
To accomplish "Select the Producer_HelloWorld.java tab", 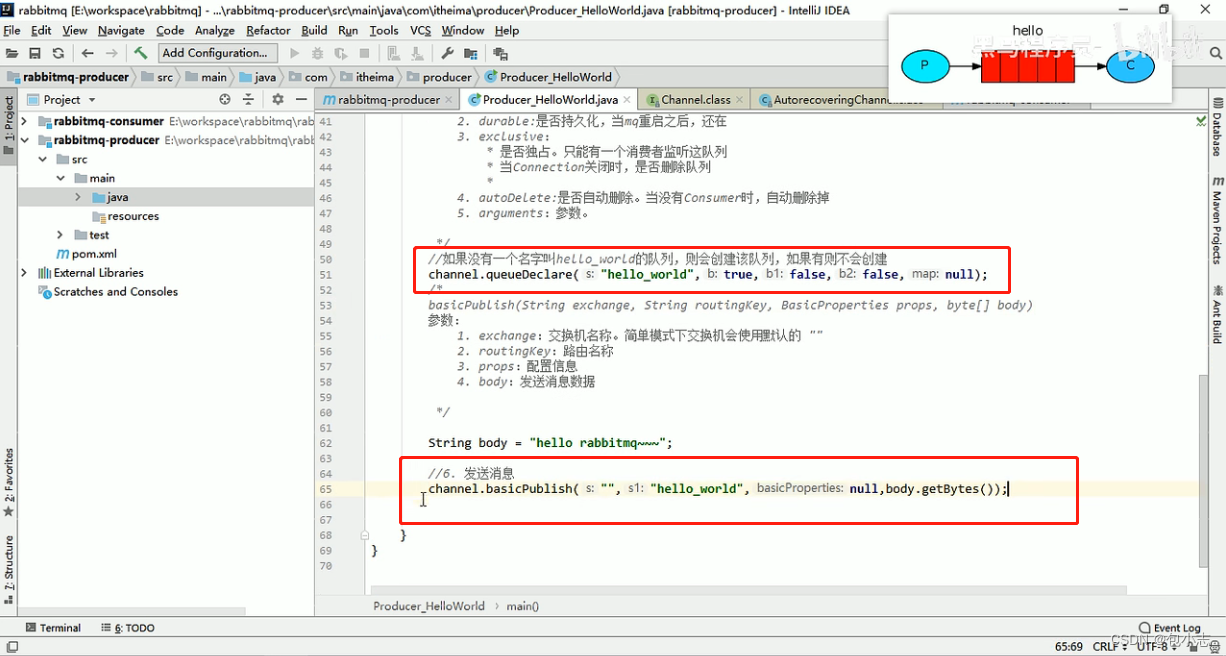I will point(550,100).
